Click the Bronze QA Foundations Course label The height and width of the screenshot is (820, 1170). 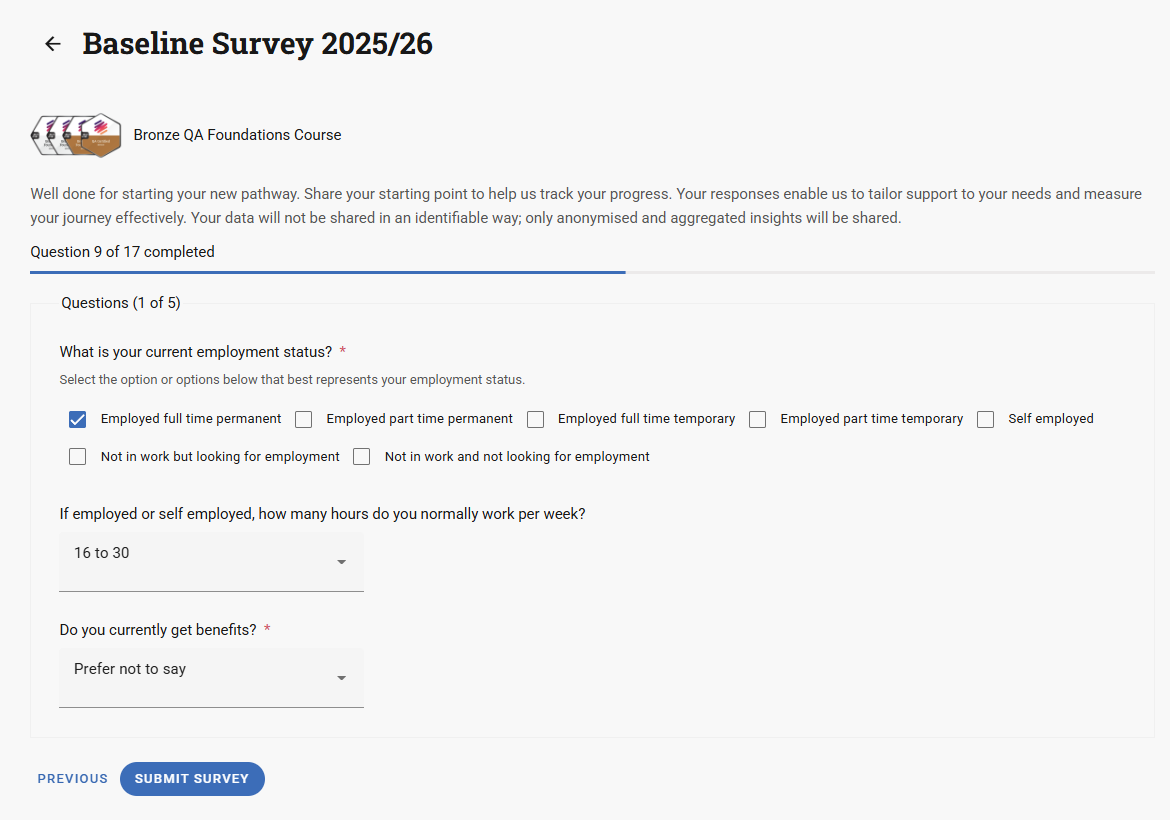point(237,135)
